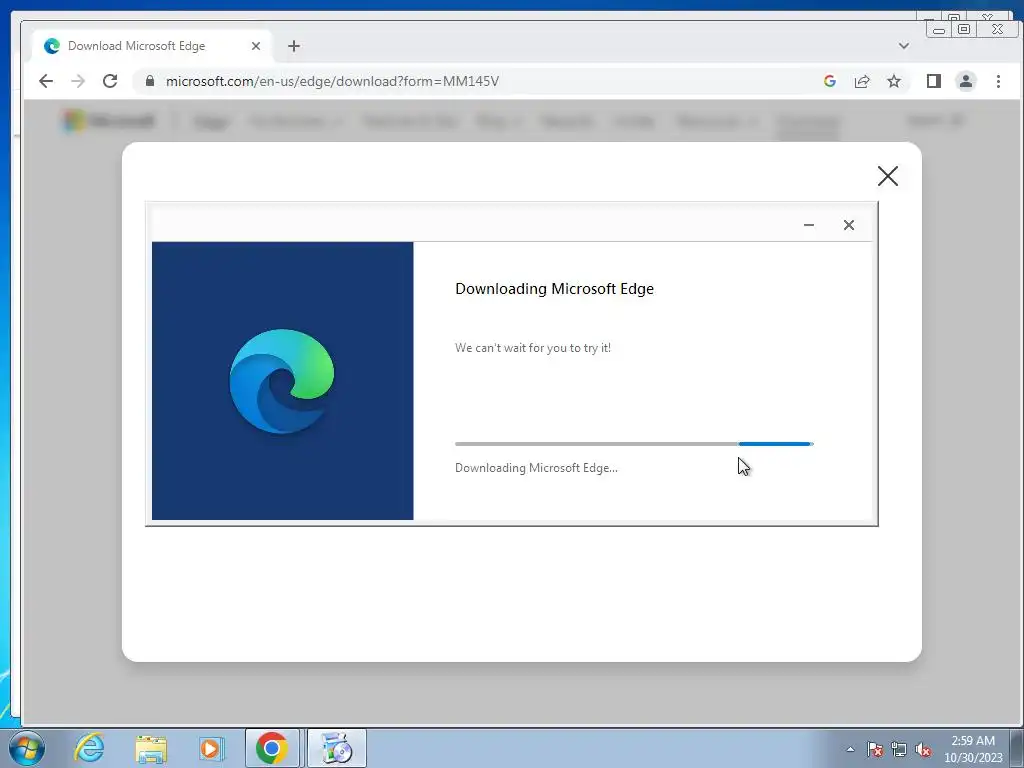Share this page using the share icon
This screenshot has height=768, width=1024.
(x=862, y=81)
